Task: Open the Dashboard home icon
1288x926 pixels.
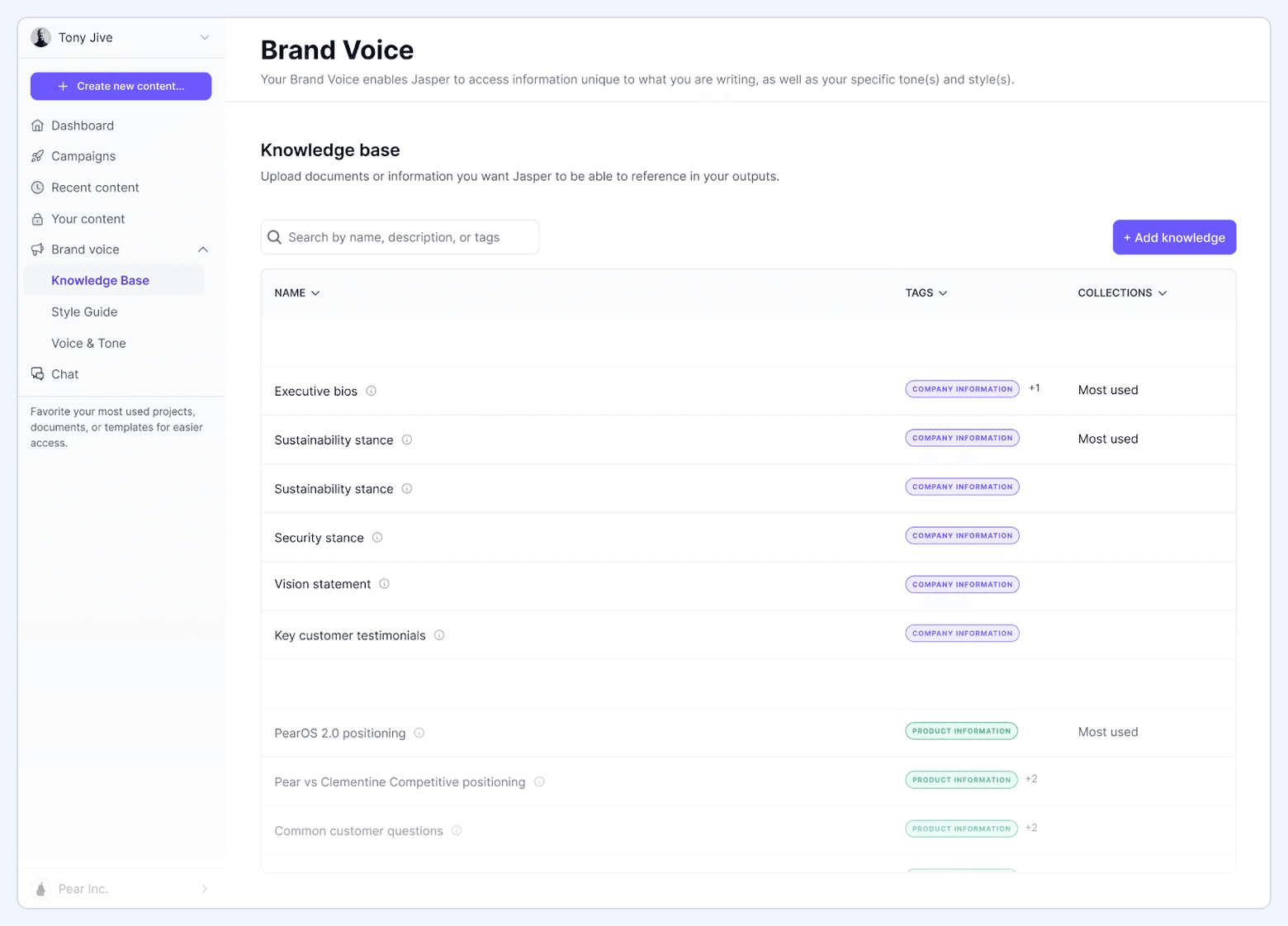Action: pyautogui.click(x=38, y=125)
